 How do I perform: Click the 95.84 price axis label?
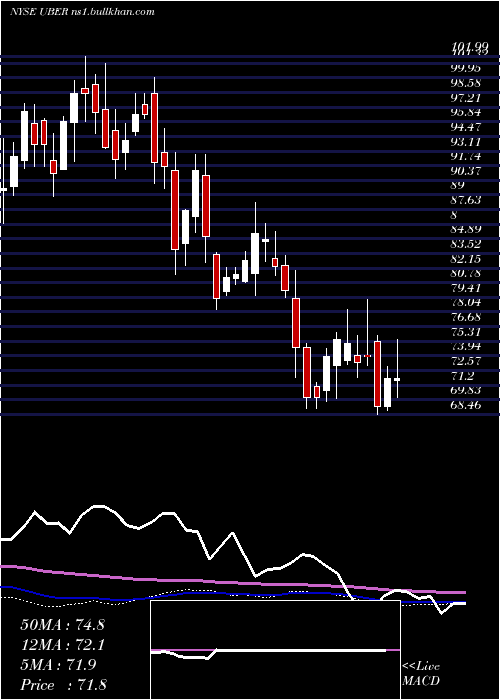pos(466,112)
